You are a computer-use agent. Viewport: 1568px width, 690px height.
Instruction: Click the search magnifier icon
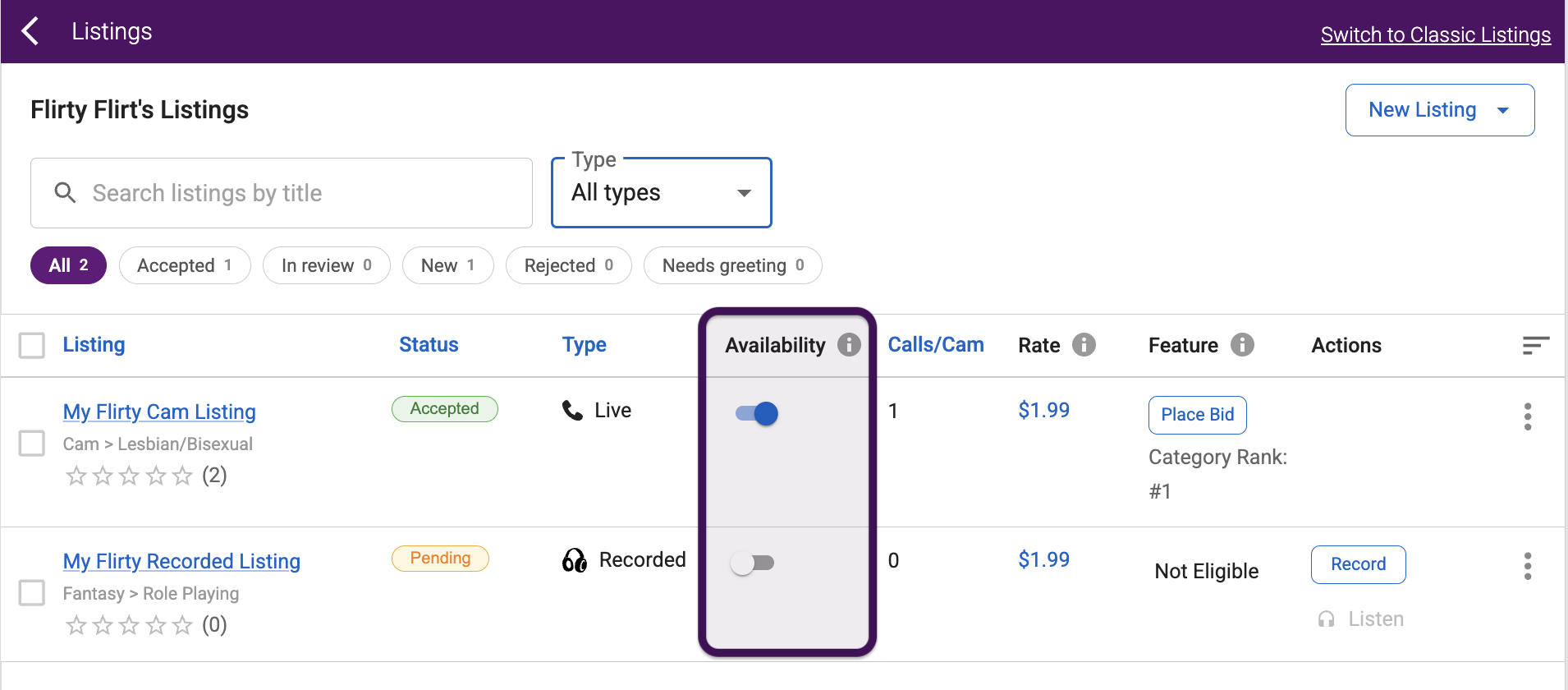tap(65, 193)
